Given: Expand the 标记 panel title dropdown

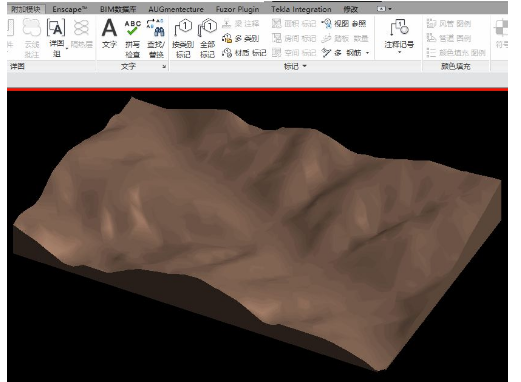Looking at the screenshot, I should coord(304,66).
